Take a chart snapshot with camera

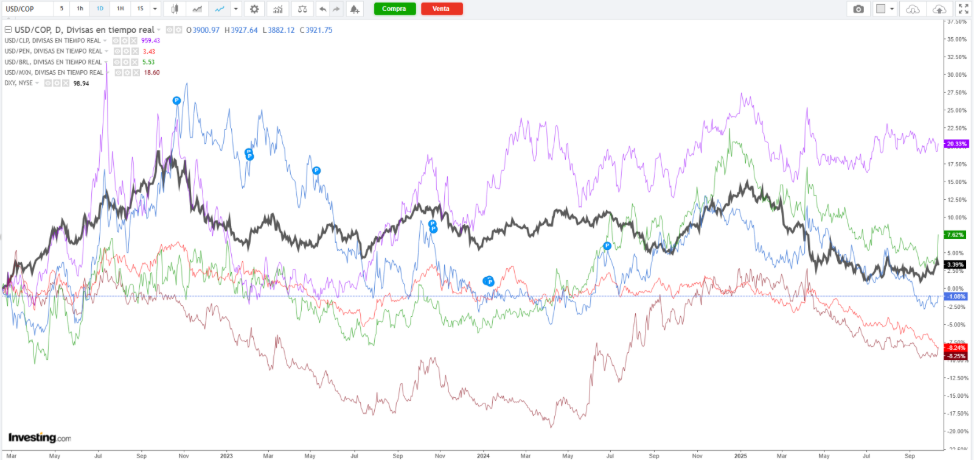858,9
